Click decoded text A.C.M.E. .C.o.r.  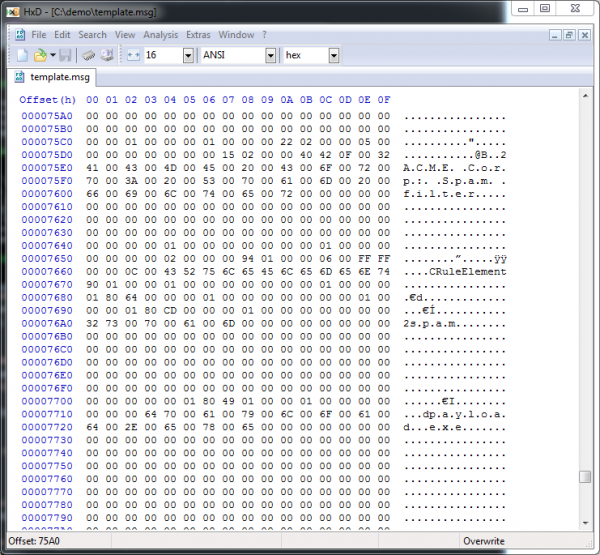pyautogui.click(x=455, y=168)
